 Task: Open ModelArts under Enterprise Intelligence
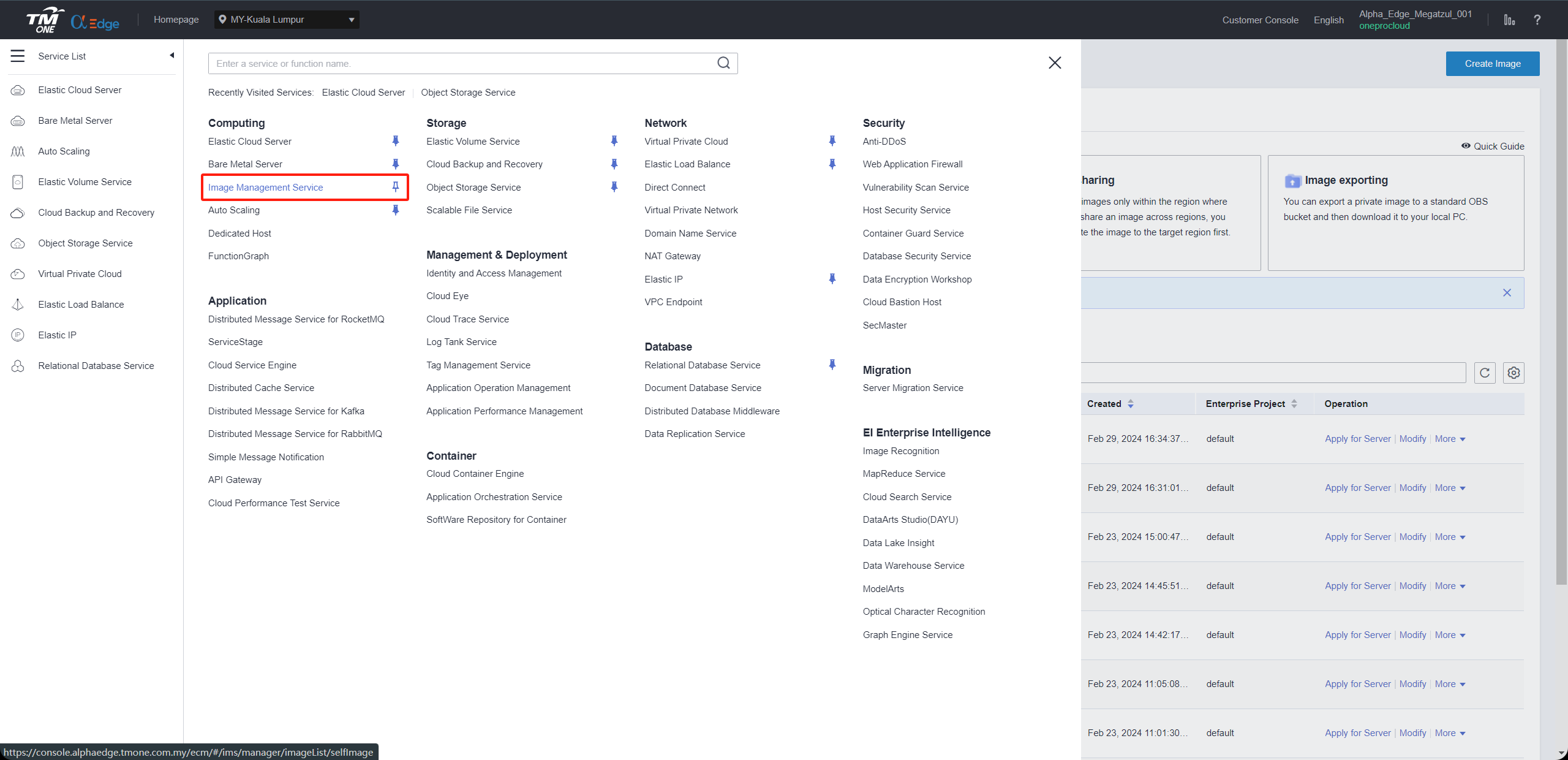click(x=883, y=588)
